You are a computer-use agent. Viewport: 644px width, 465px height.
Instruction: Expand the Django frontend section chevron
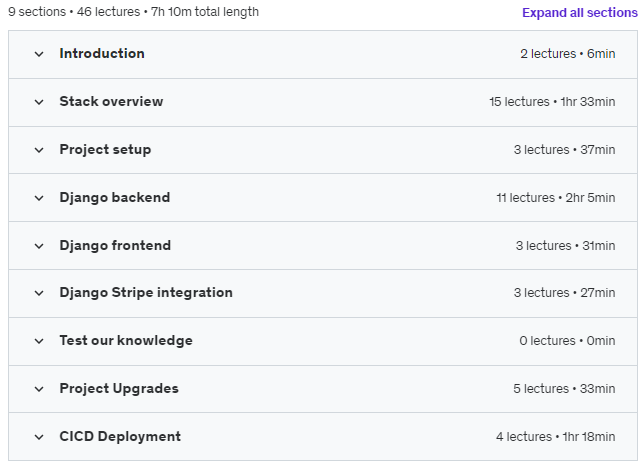click(x=39, y=246)
